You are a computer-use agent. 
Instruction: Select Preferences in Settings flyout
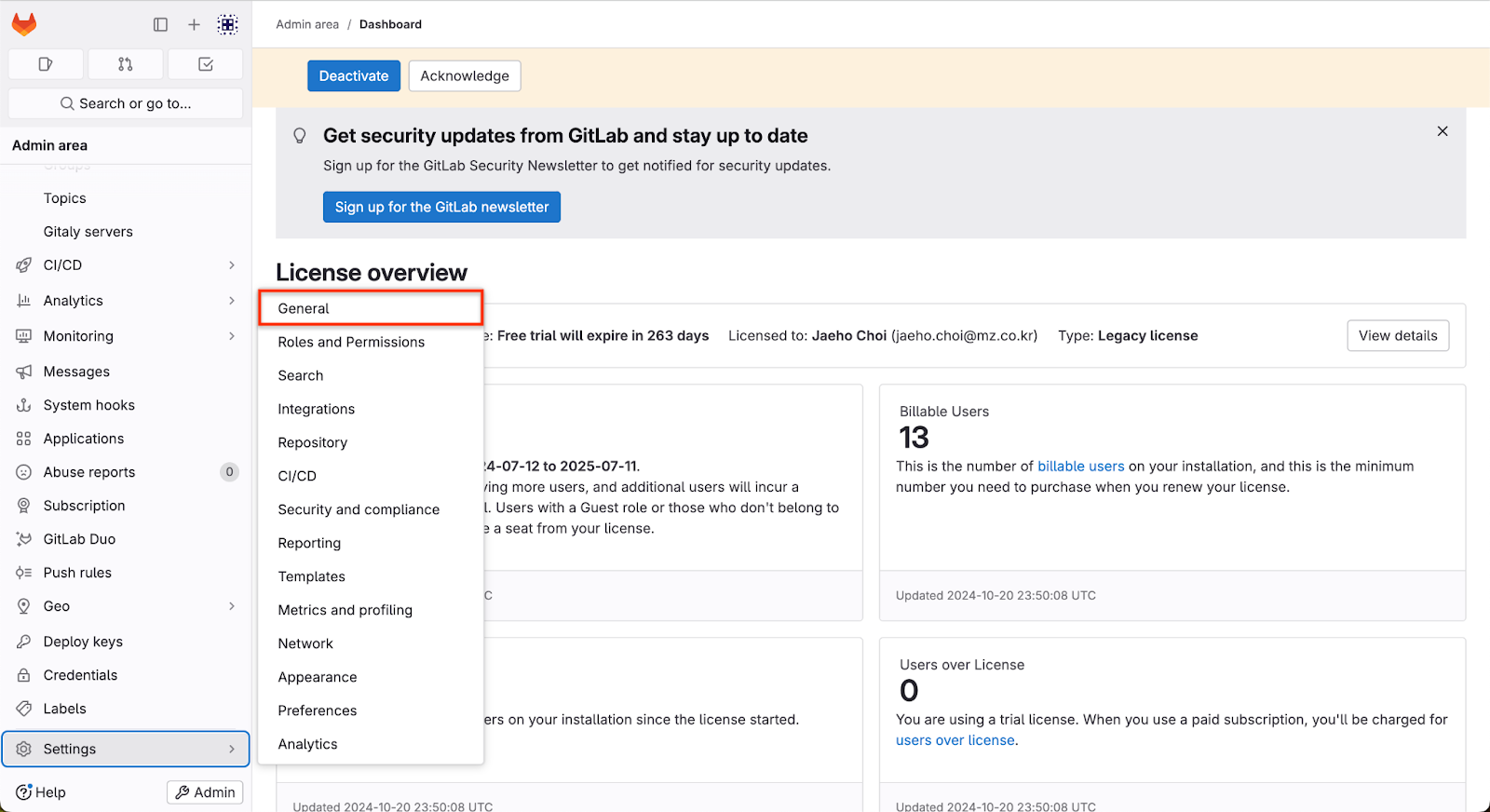point(371,710)
